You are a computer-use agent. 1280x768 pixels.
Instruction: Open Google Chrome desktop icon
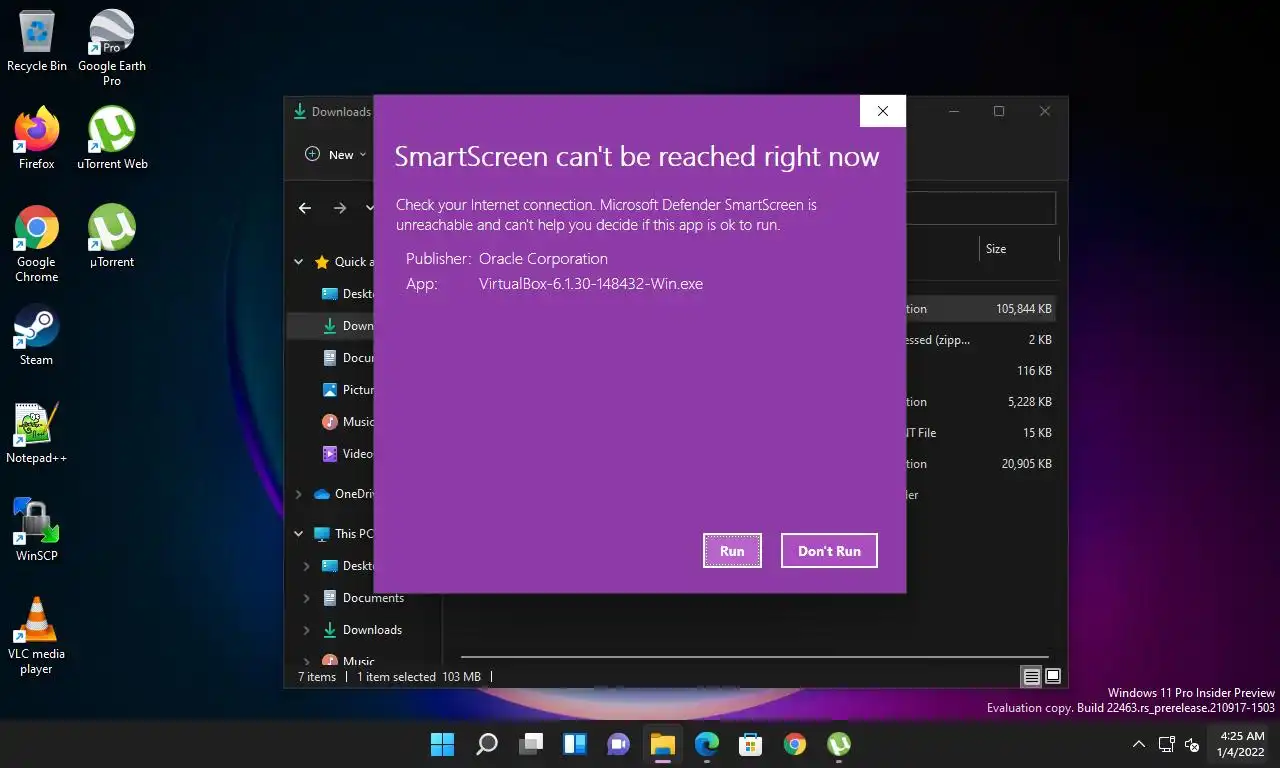click(37, 244)
